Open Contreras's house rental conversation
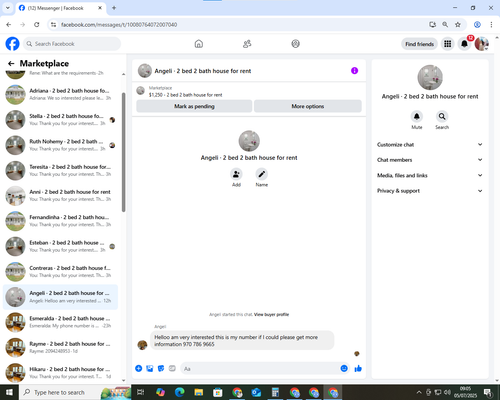This screenshot has height=400, width=500. [60, 272]
